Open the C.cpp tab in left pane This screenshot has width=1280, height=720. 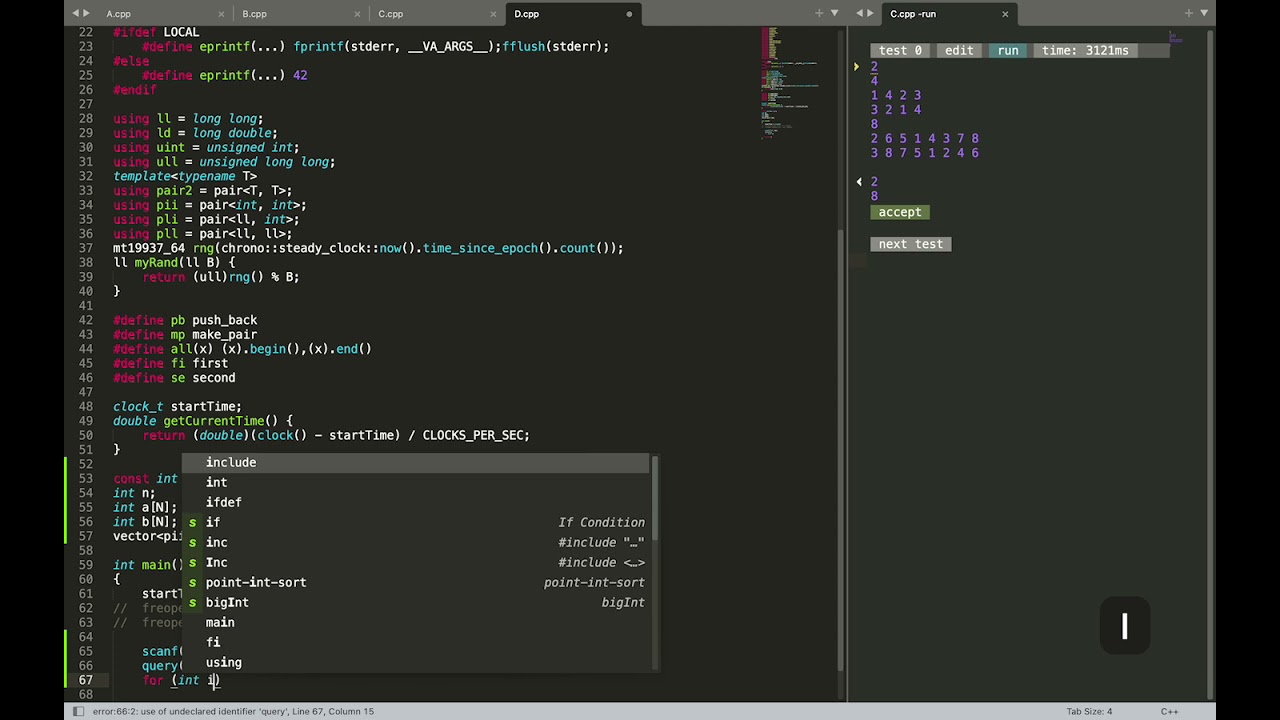390,14
